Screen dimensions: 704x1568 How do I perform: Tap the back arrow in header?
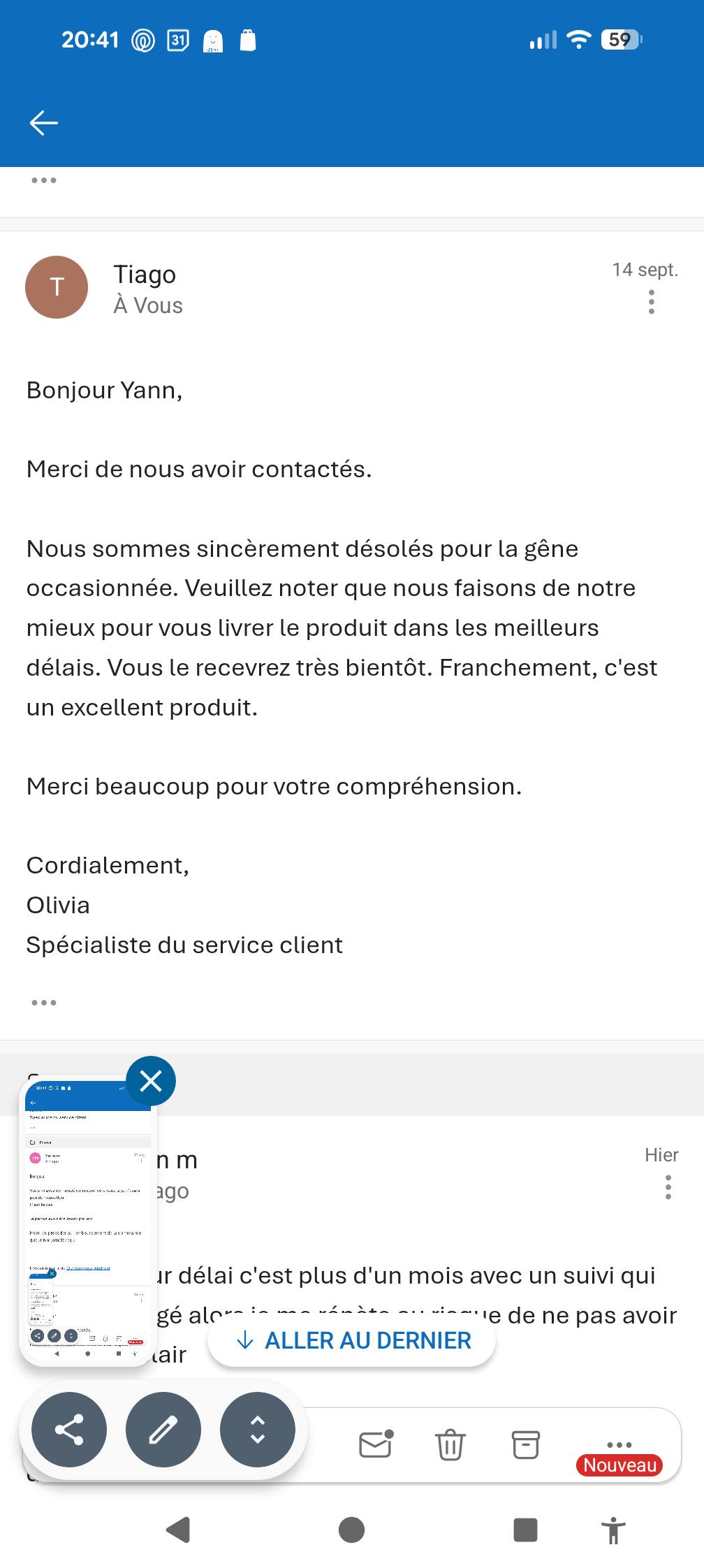[x=43, y=123]
